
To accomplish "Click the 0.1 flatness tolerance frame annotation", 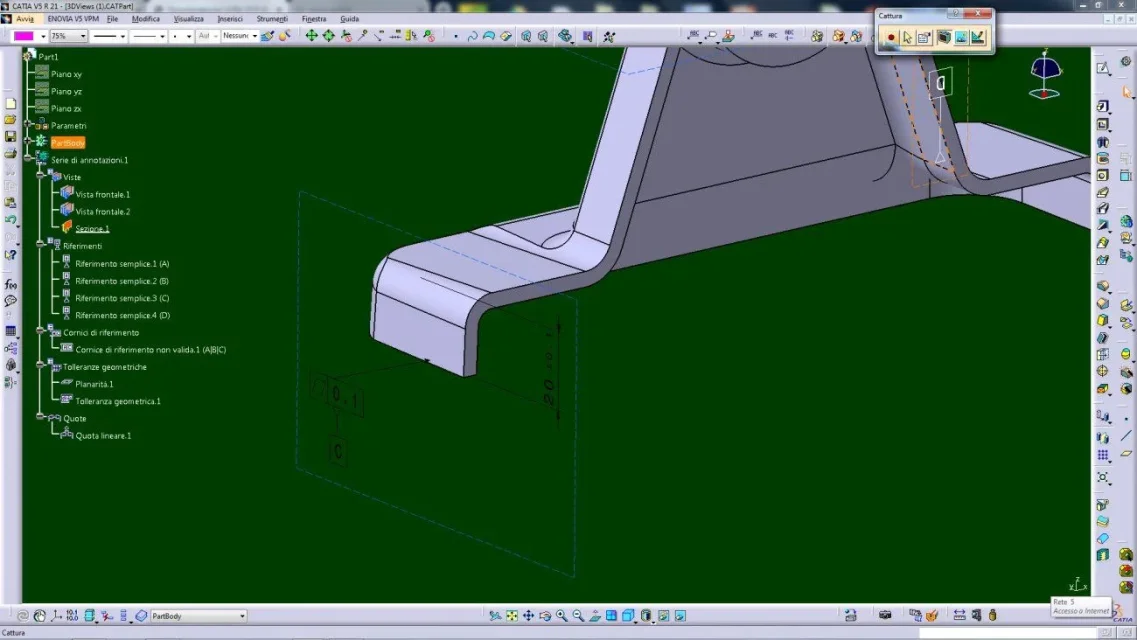I will pyautogui.click(x=336, y=395).
